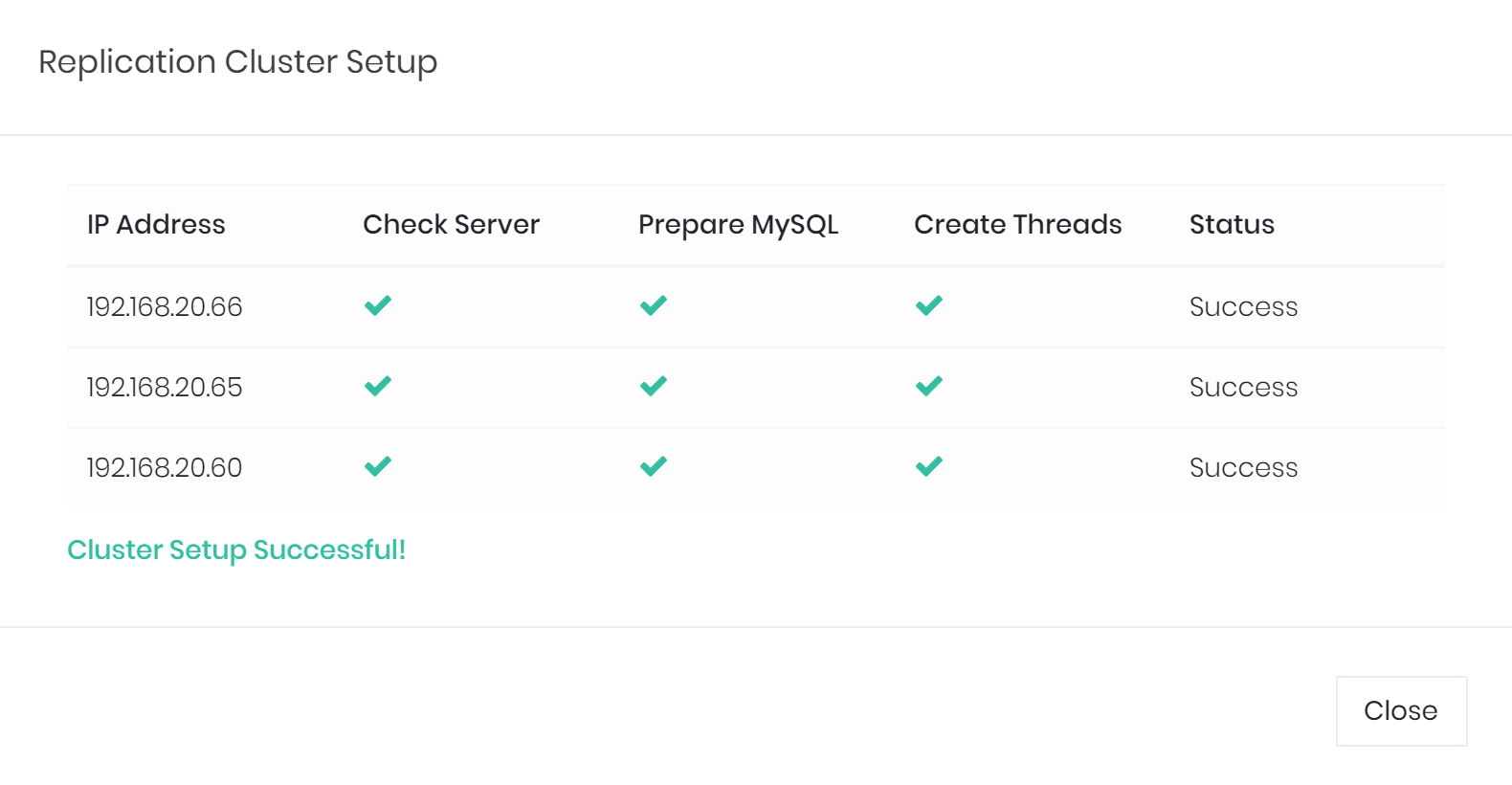Click Success status for 192.168.20.66
Viewport: 1512px width, 785px height.
pos(1243,306)
